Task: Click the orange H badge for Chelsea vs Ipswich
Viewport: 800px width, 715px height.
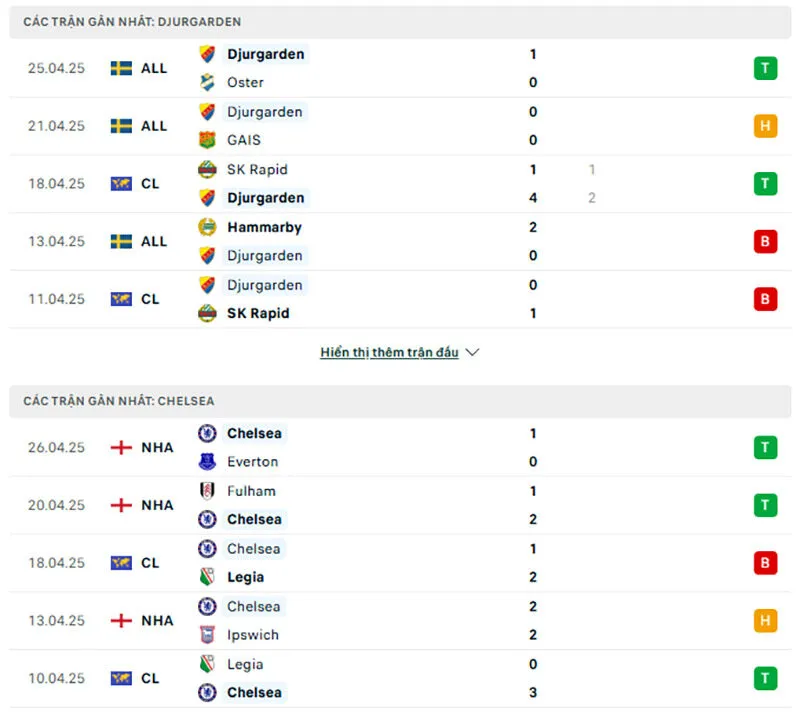Action: [765, 620]
